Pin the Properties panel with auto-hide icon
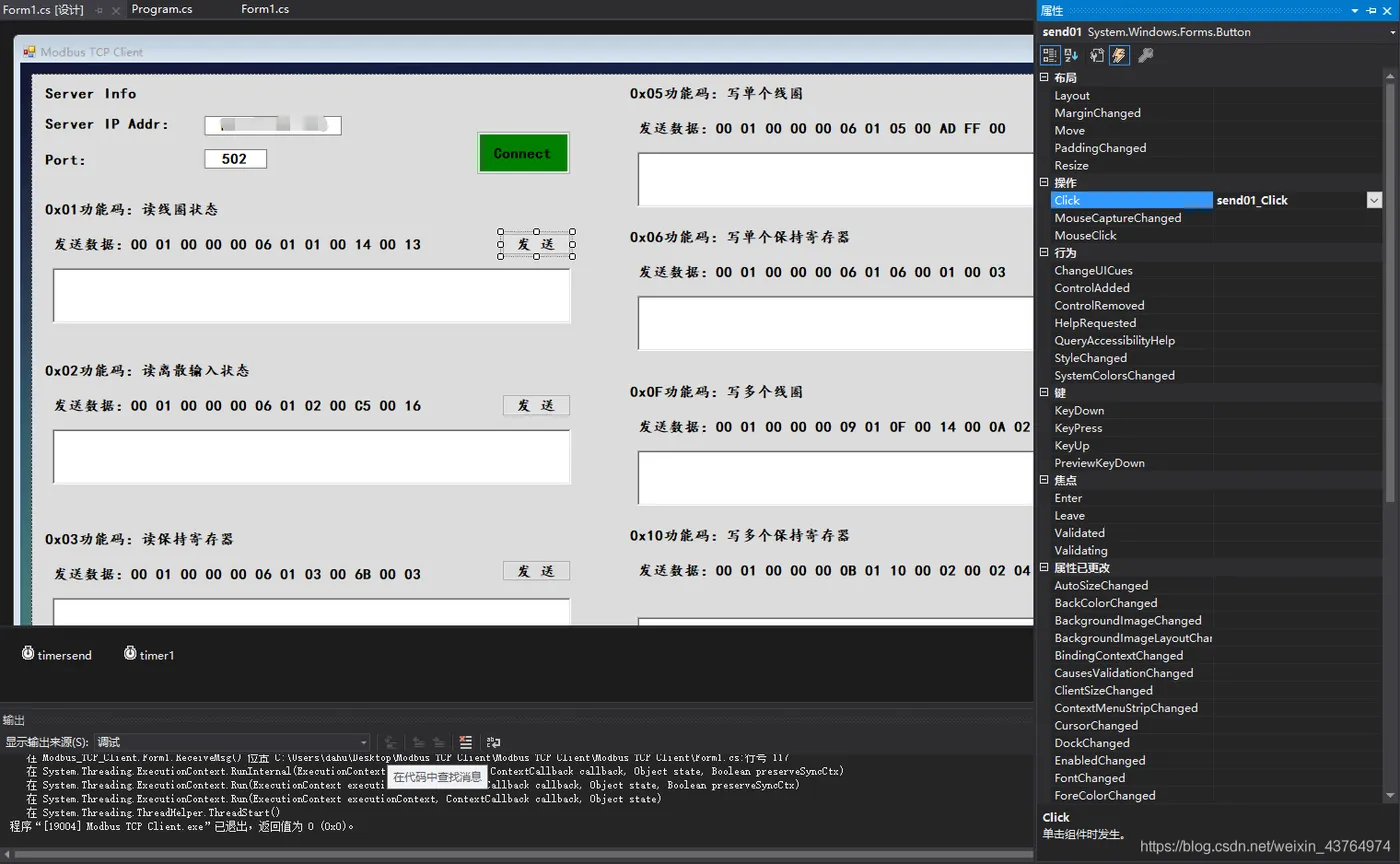The image size is (1400, 864). [1371, 10]
